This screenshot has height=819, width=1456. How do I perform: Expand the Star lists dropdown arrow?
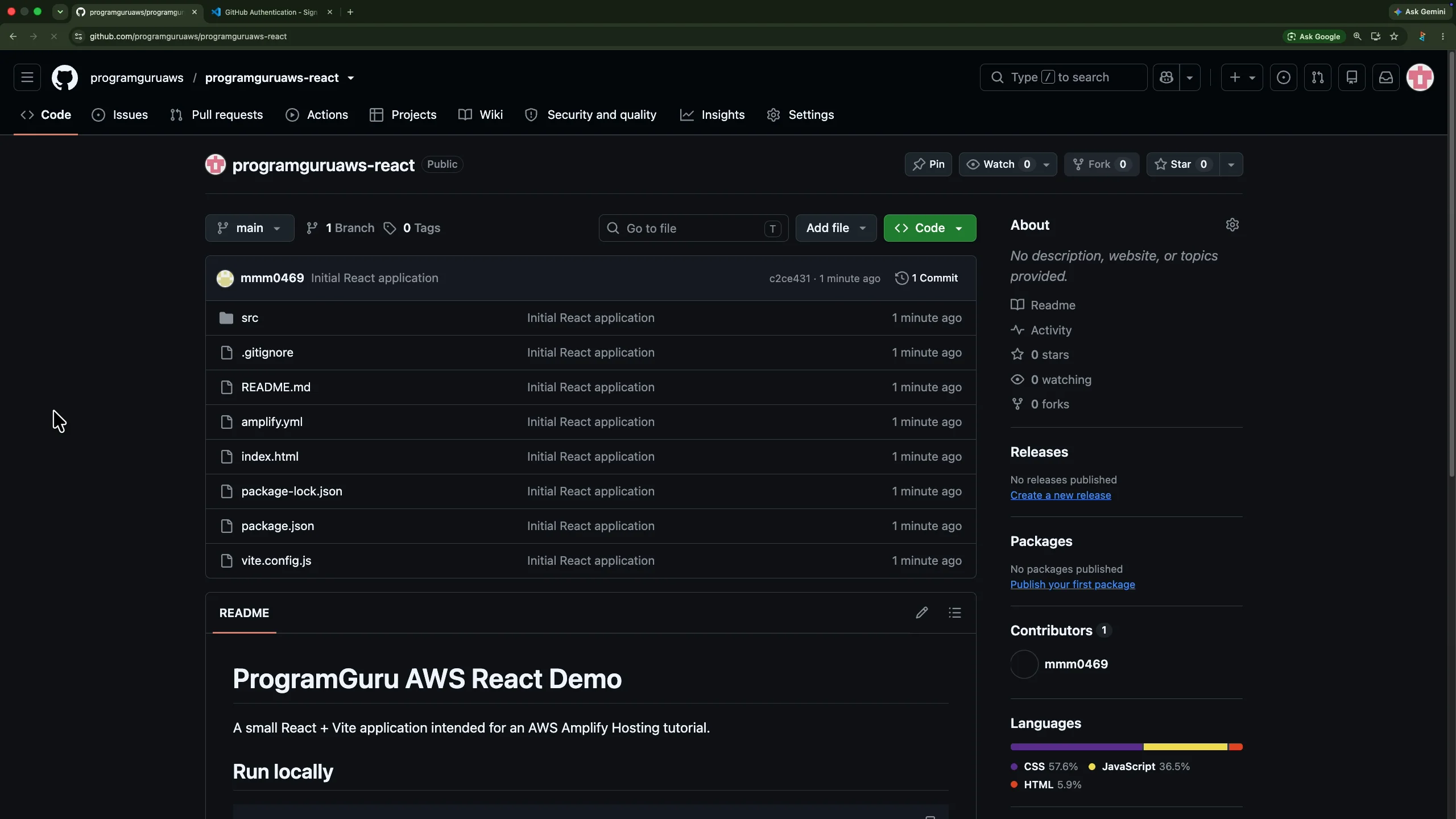pos(1231,164)
